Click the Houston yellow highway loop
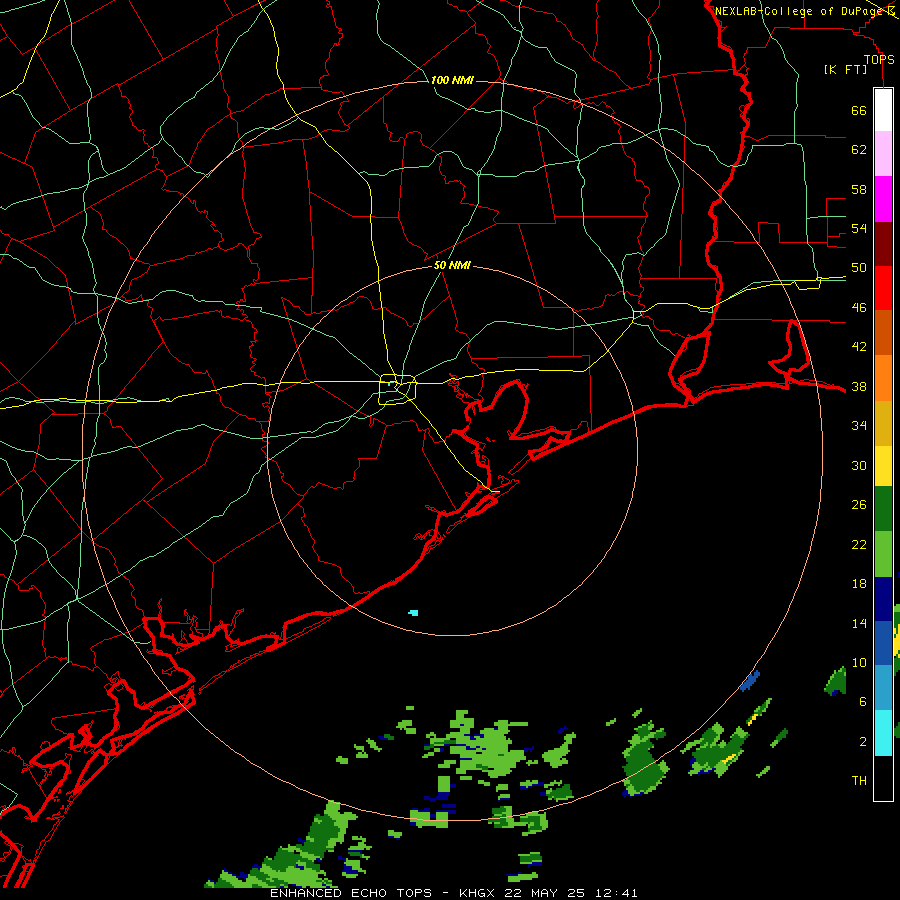The image size is (900, 900). [x=398, y=390]
